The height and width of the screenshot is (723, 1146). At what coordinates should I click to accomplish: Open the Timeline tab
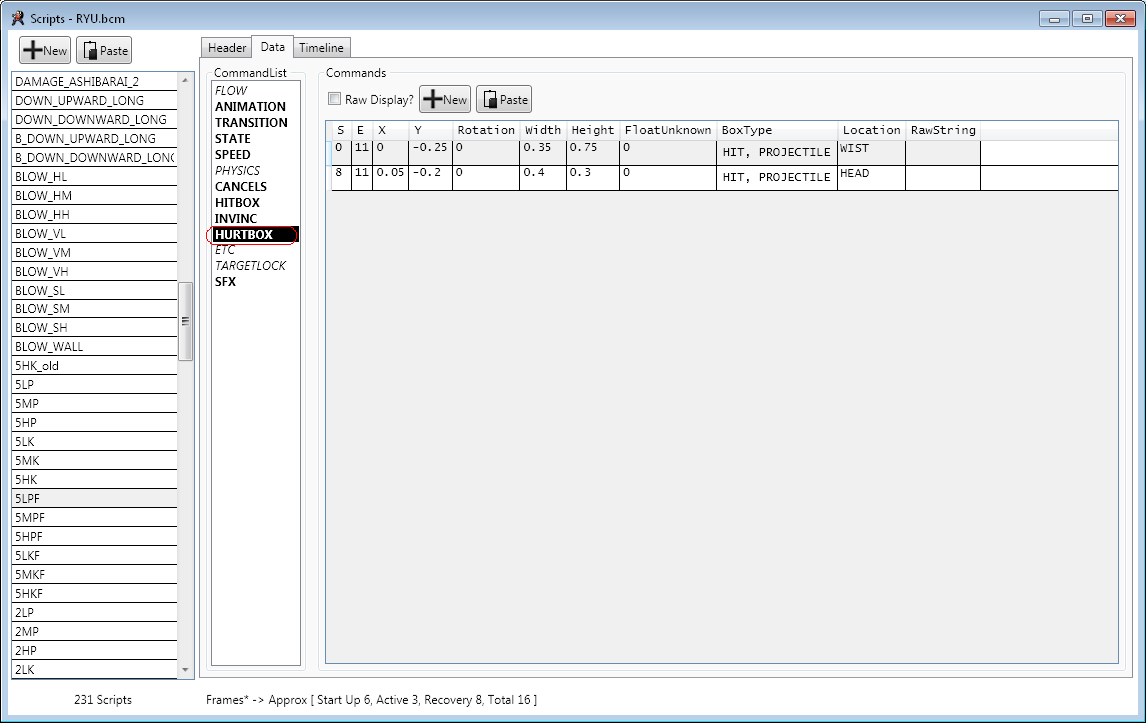coord(321,48)
